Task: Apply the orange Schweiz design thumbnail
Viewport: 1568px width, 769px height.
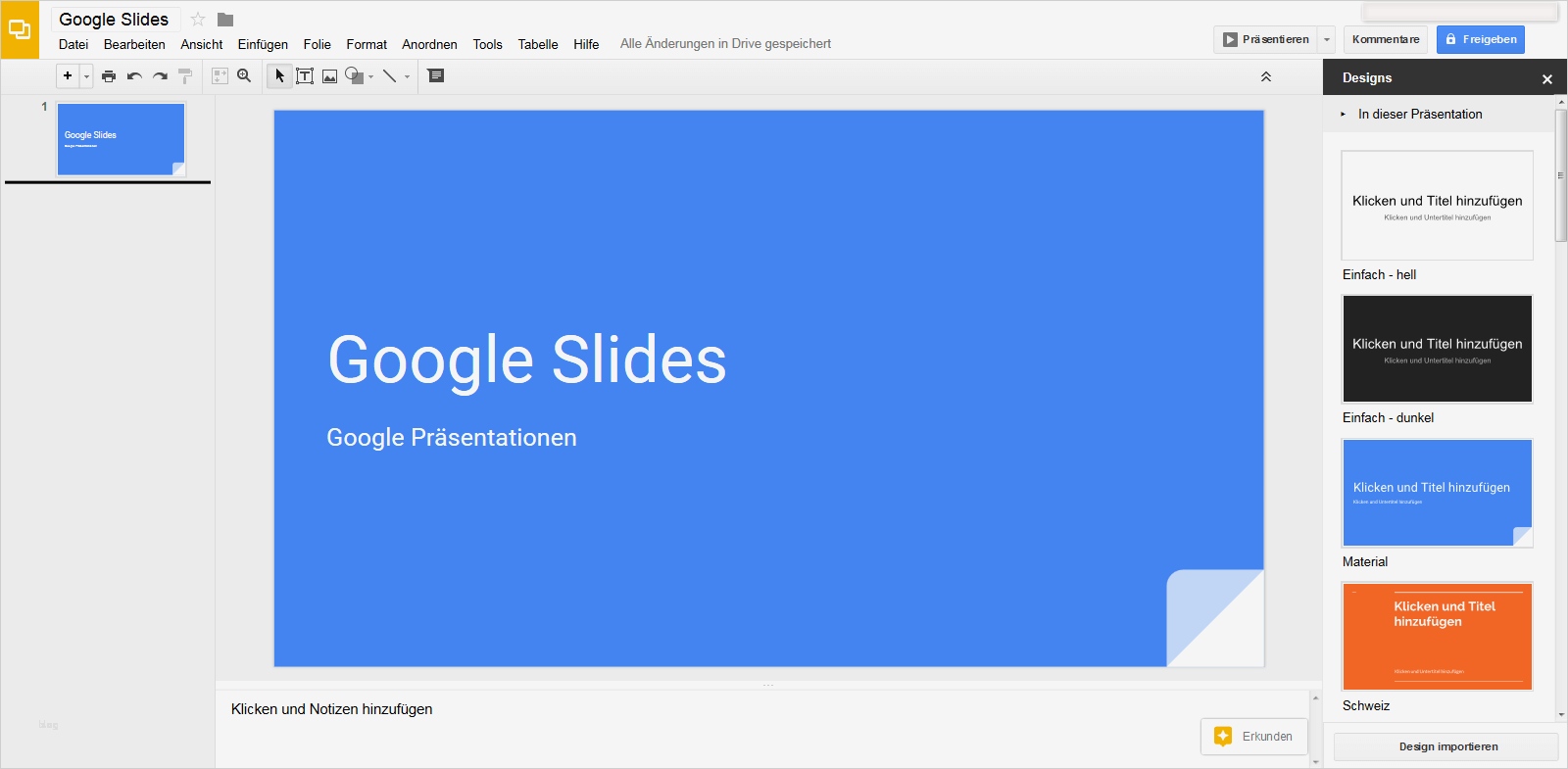Action: (x=1438, y=637)
